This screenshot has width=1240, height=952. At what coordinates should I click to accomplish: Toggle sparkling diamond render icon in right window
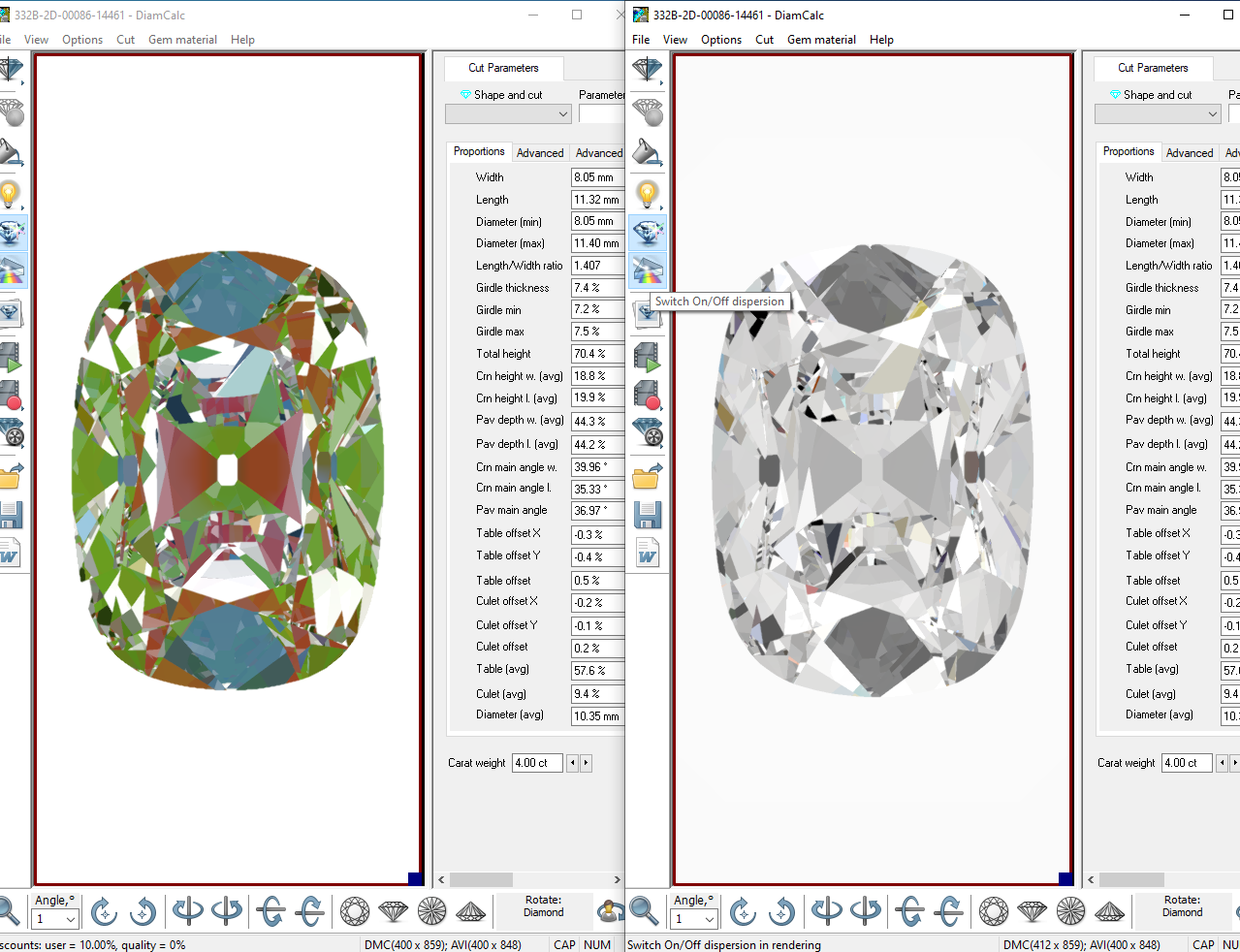click(x=647, y=232)
